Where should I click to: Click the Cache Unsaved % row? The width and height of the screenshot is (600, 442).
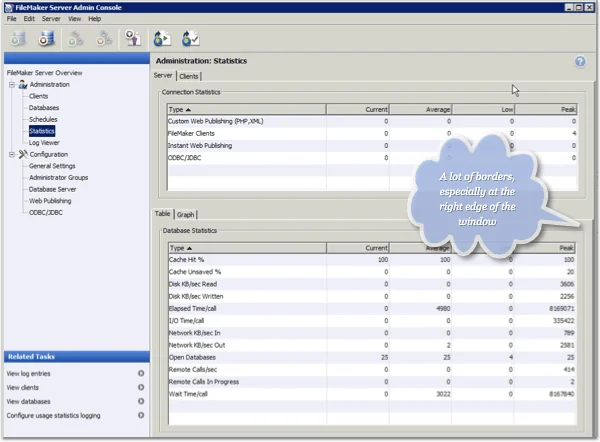point(372,272)
